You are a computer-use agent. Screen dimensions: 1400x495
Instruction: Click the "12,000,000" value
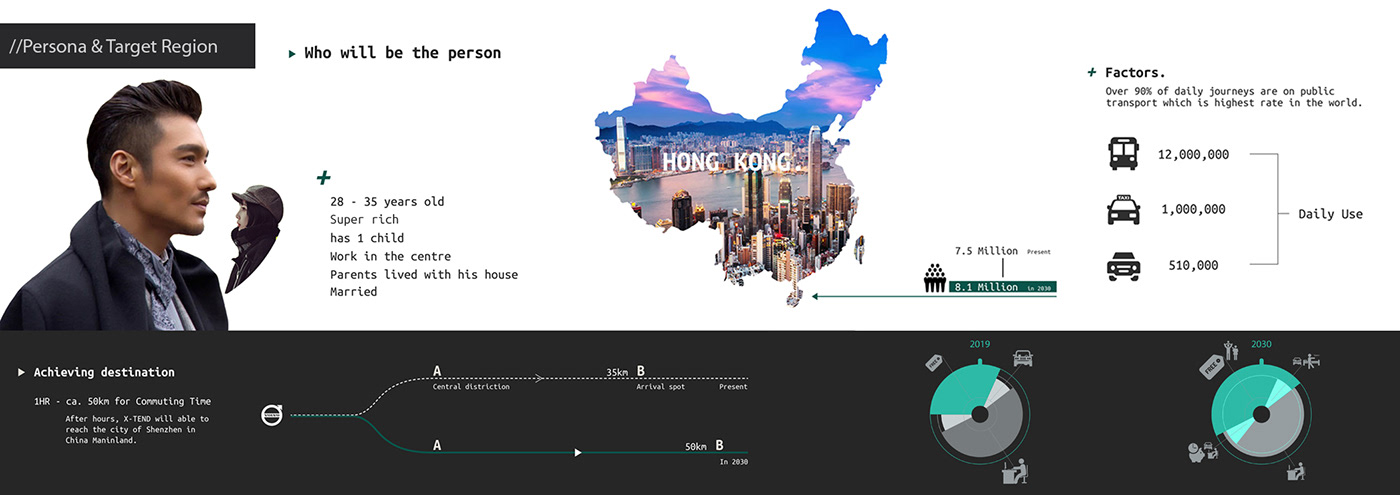pyautogui.click(x=1193, y=154)
